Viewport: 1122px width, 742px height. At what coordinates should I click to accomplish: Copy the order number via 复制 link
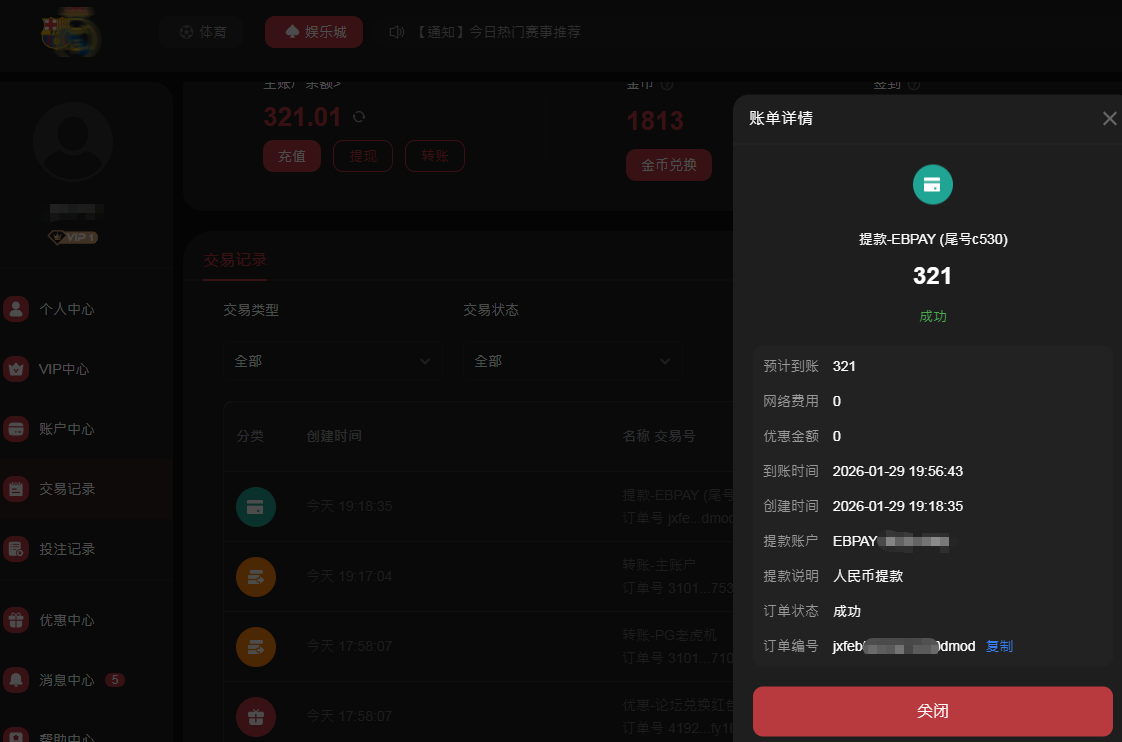coord(999,646)
